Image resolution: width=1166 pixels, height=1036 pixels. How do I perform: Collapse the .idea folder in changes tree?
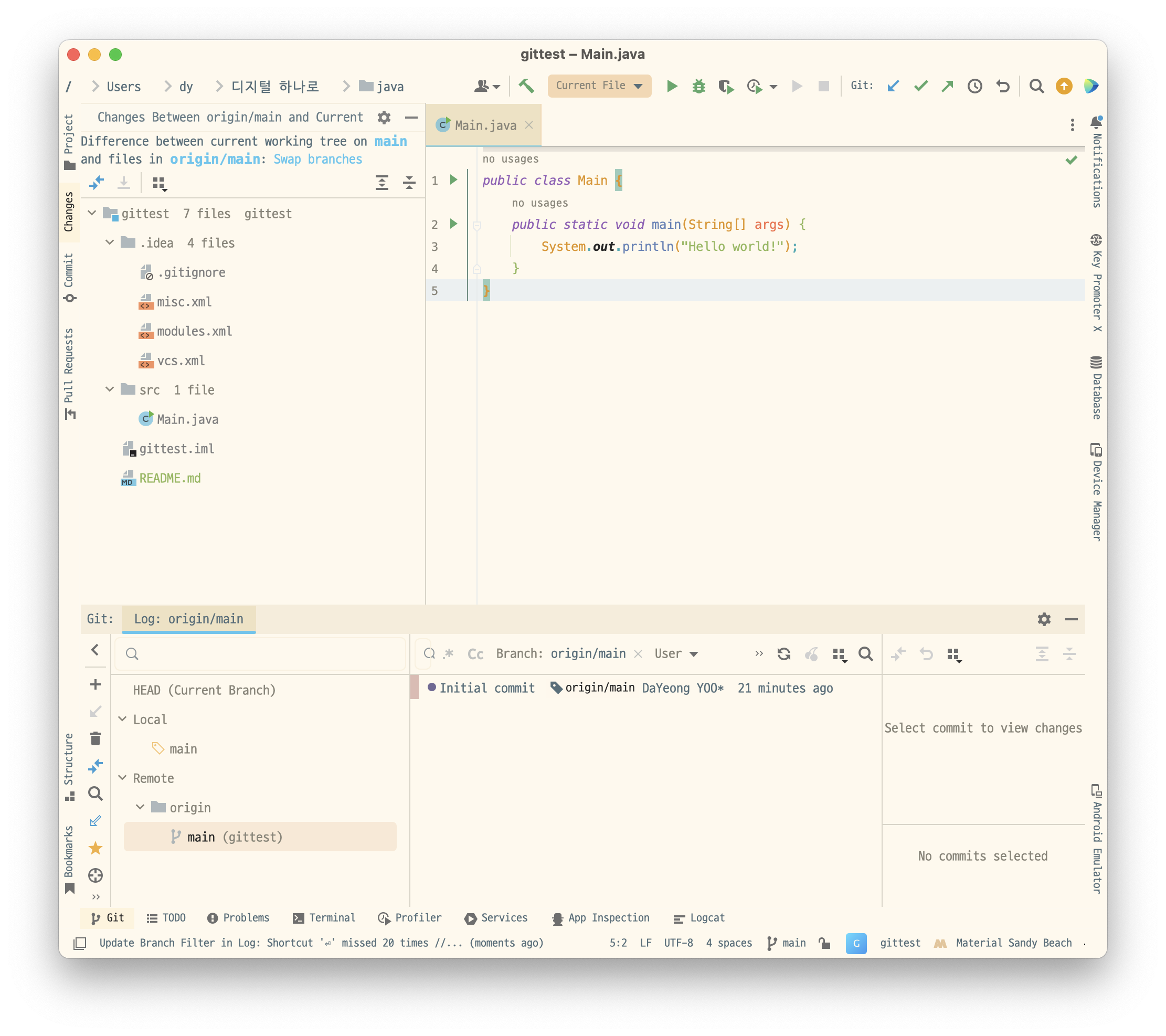[110, 243]
